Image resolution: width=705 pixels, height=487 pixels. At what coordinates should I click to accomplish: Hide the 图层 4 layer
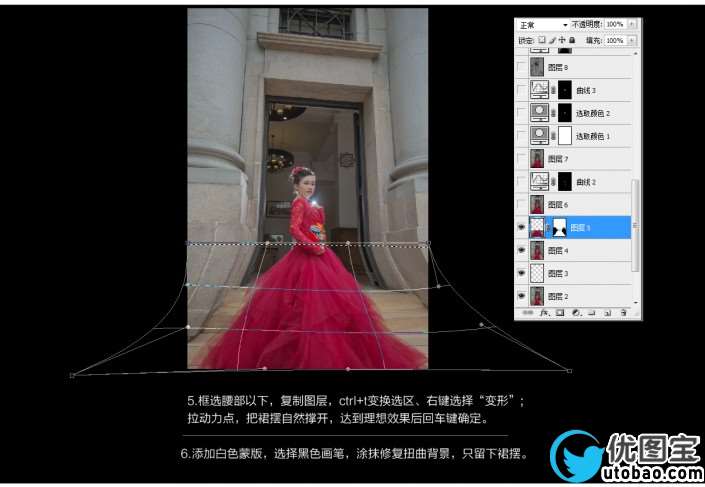[x=522, y=250]
